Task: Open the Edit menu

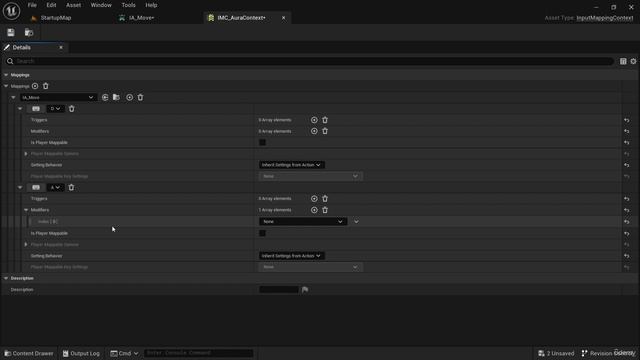Action: pos(51,5)
